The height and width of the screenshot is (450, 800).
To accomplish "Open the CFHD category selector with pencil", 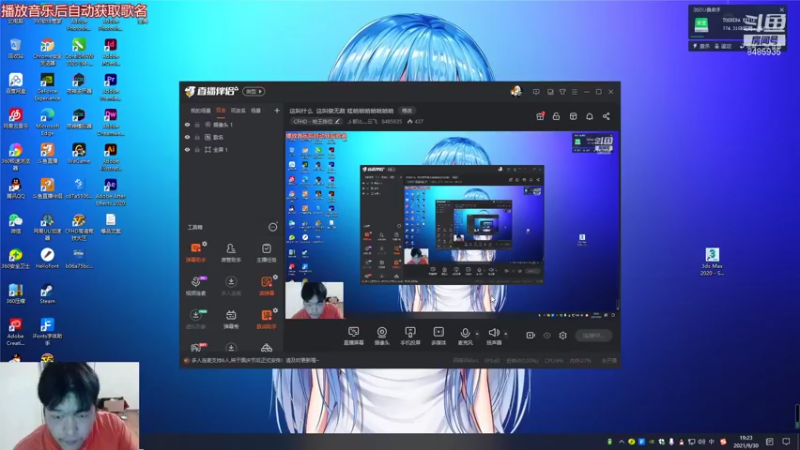I will tap(316, 121).
